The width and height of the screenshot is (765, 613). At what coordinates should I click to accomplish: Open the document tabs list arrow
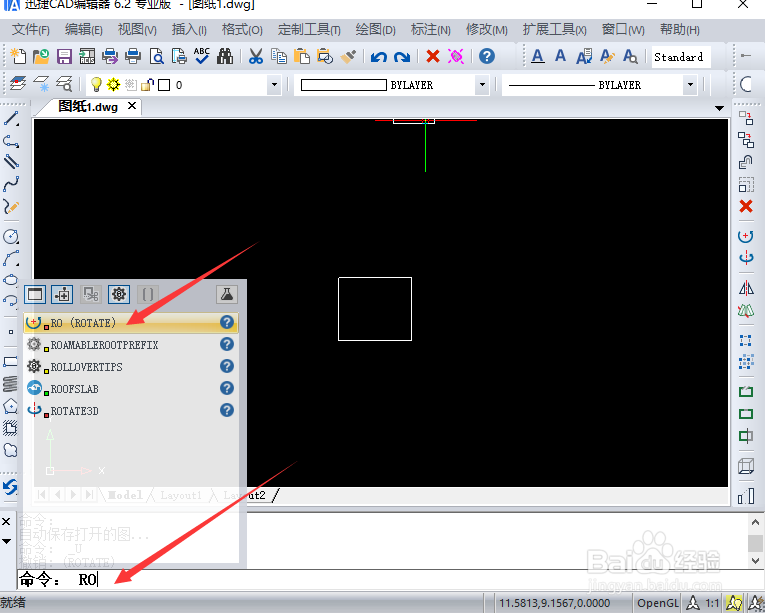tap(719, 108)
